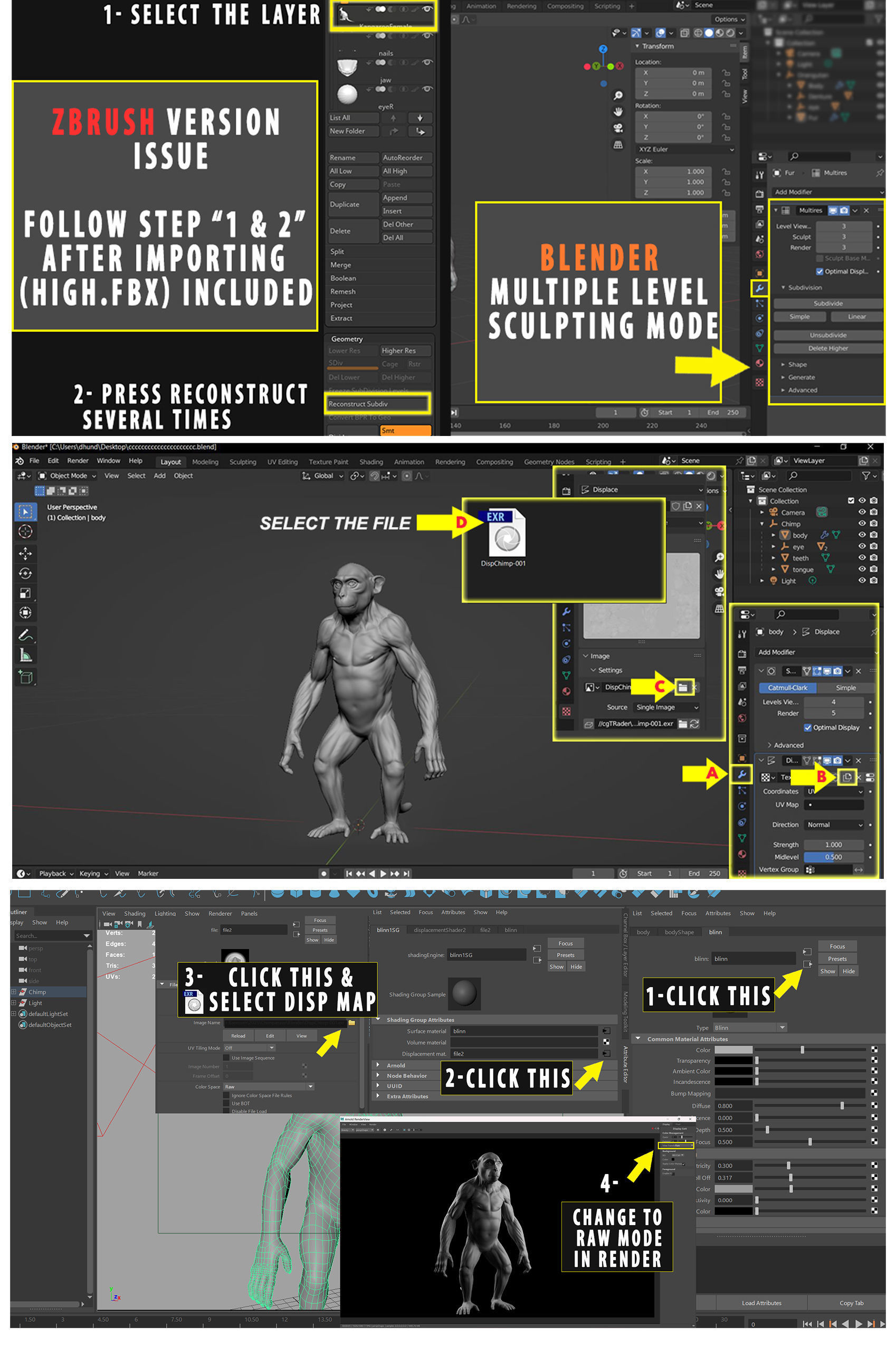Open Source dropdown showing Single Image
Screen dimensions: 896x1364
(666, 707)
